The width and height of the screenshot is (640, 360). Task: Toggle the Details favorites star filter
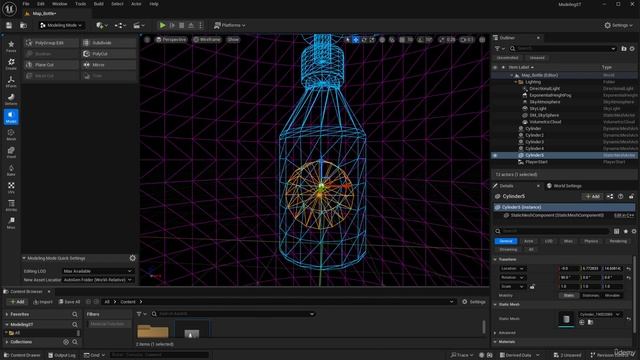[x=625, y=231]
